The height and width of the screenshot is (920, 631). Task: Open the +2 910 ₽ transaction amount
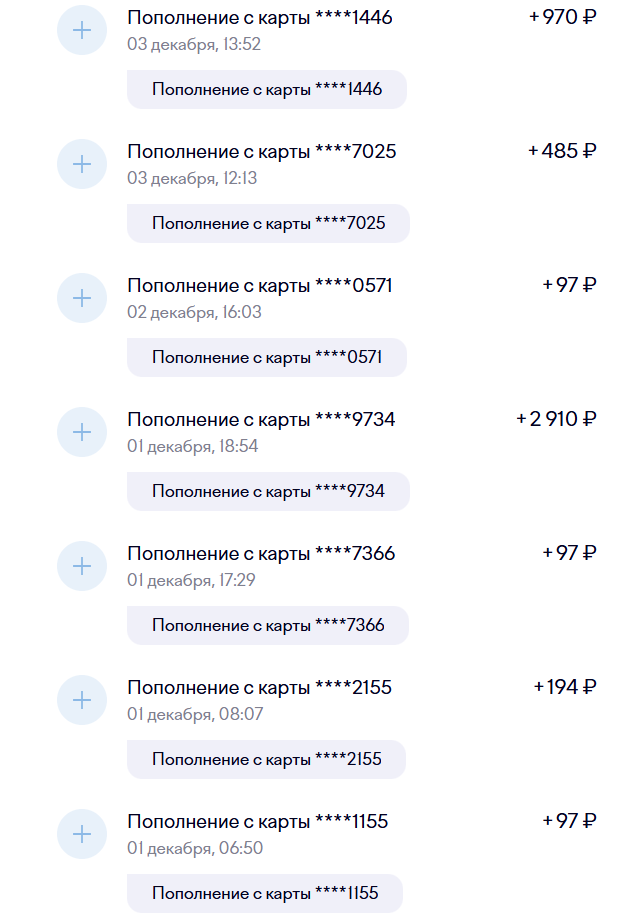tap(556, 419)
